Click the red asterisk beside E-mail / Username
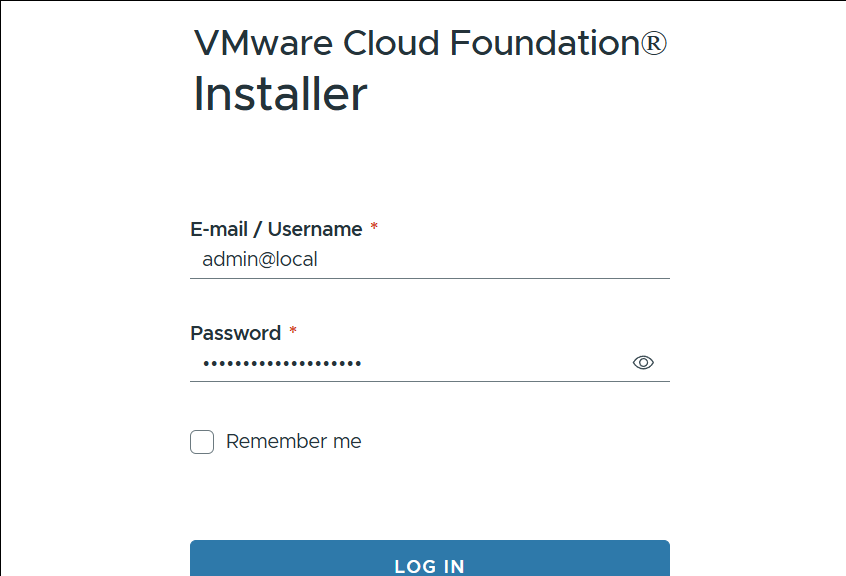The width and height of the screenshot is (846, 576). tap(374, 229)
